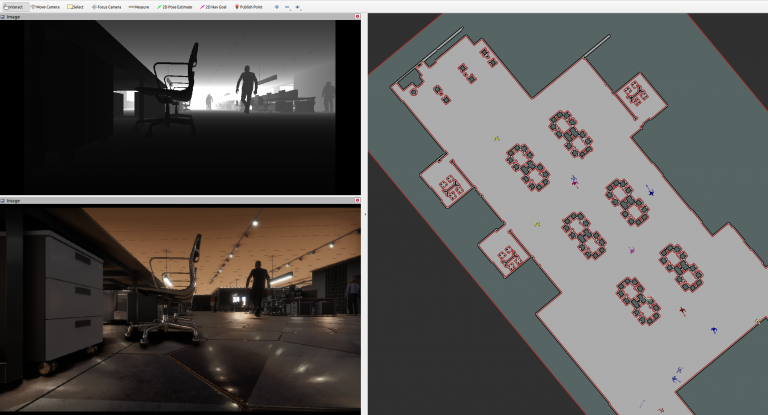The width and height of the screenshot is (768, 415).
Task: Activate the 2D Pose Estimate tool
Action: tap(174, 7)
